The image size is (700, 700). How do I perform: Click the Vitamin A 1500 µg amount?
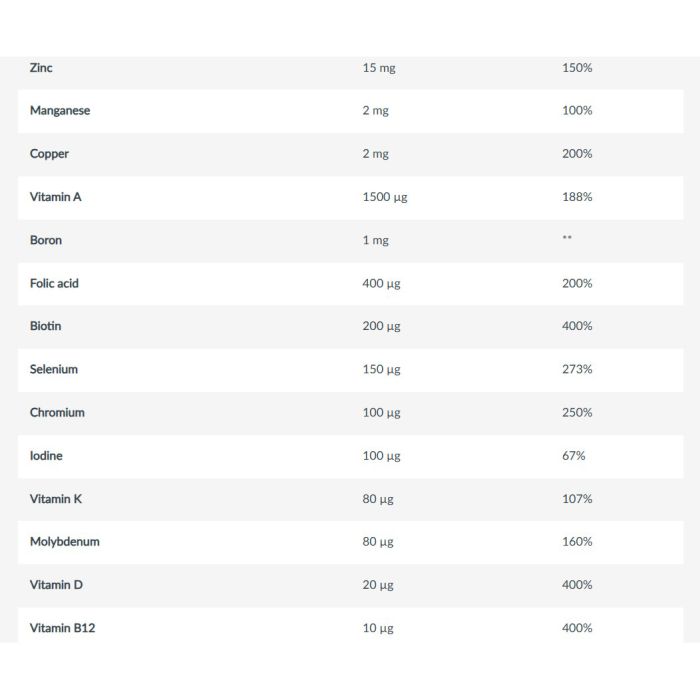pyautogui.click(x=385, y=197)
